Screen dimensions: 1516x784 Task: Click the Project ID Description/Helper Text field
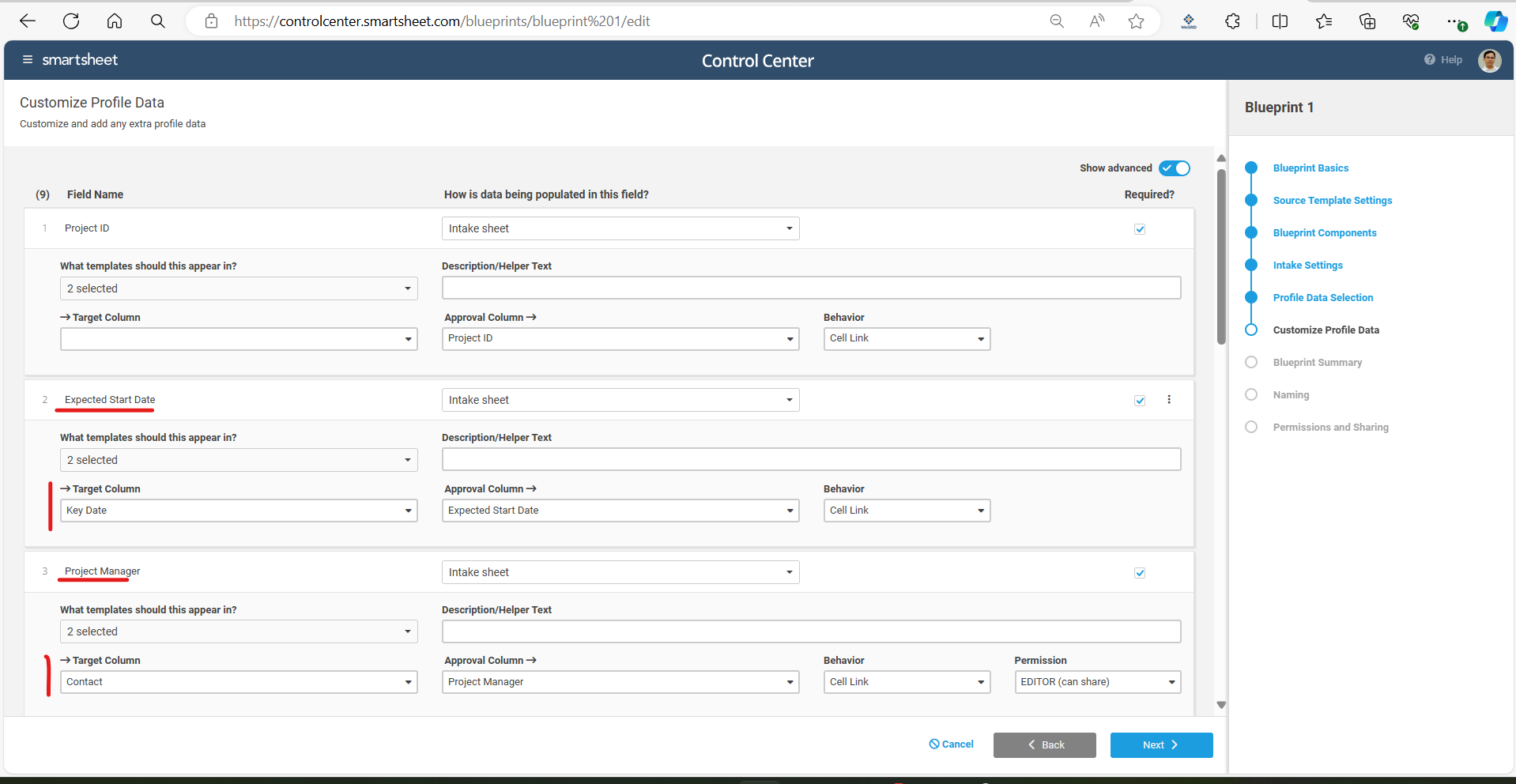point(811,288)
